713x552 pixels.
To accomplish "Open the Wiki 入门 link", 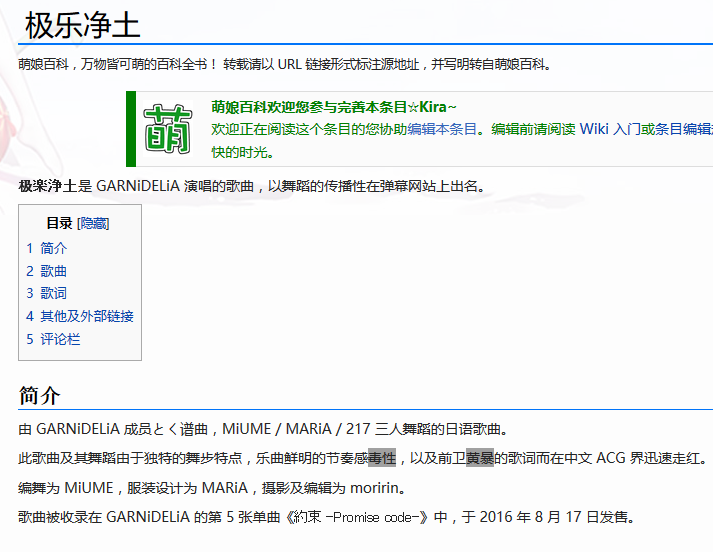I will (x=609, y=129).
